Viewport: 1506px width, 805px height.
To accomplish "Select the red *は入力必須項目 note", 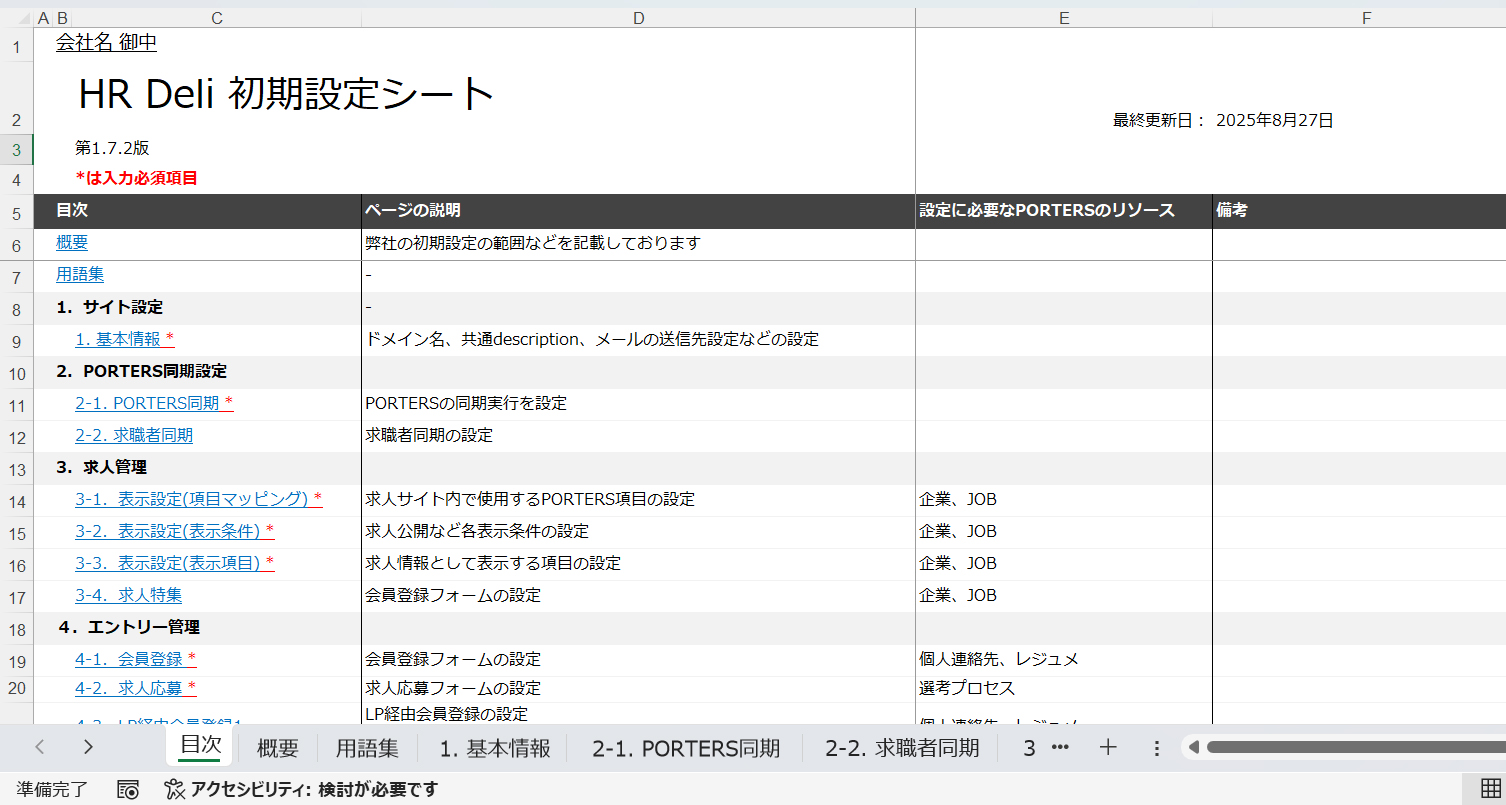I will [136, 178].
